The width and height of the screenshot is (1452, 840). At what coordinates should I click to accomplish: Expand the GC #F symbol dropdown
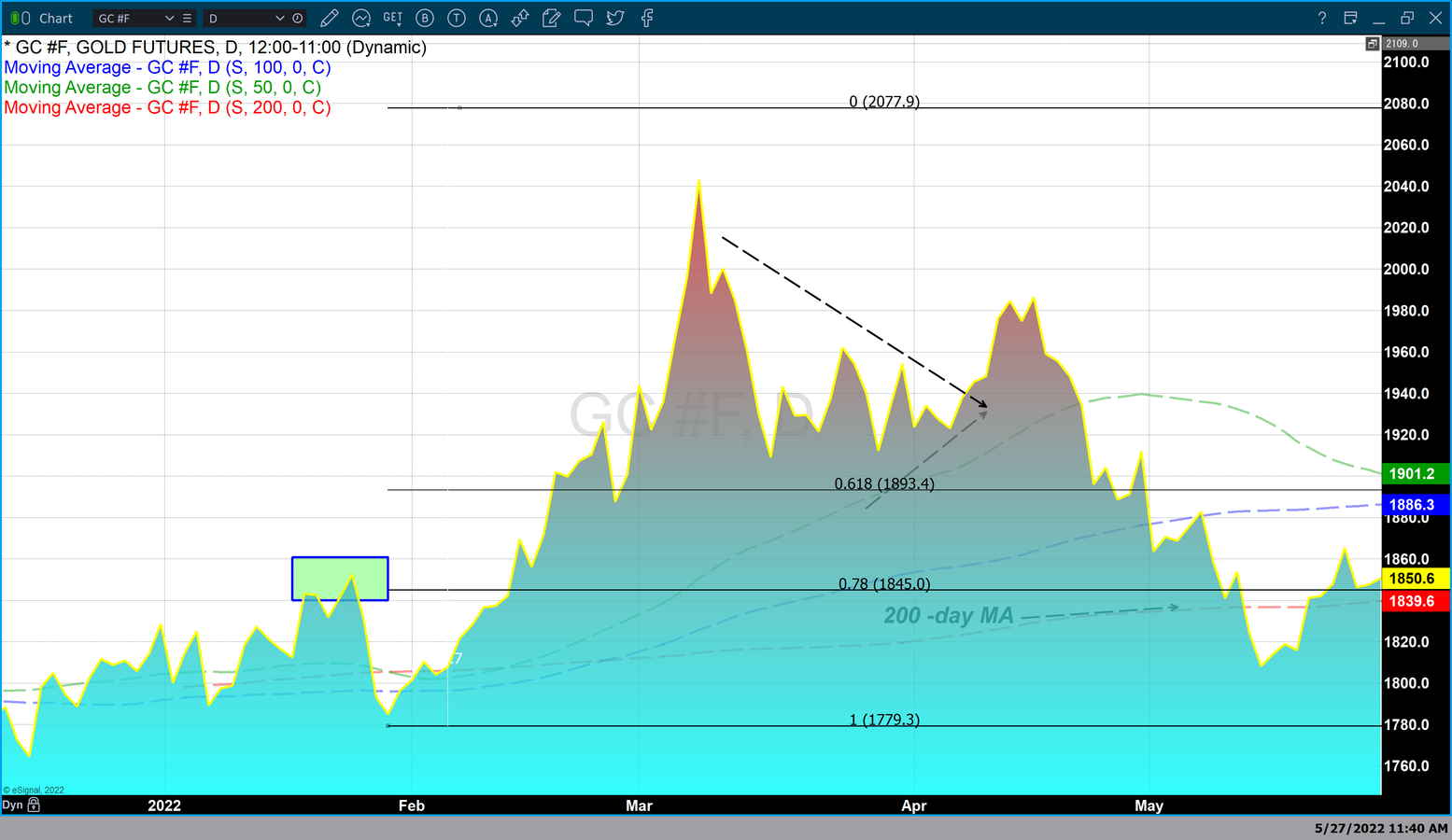tap(169, 18)
